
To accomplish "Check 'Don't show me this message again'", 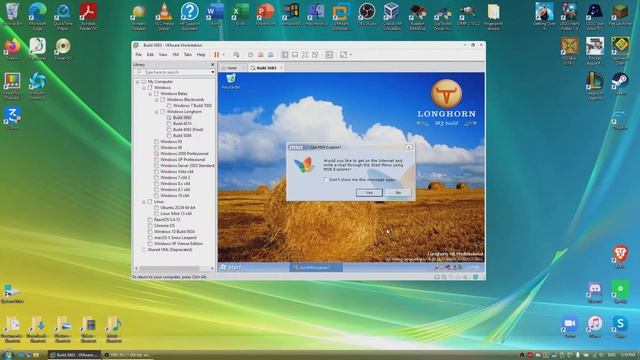I will [326, 180].
